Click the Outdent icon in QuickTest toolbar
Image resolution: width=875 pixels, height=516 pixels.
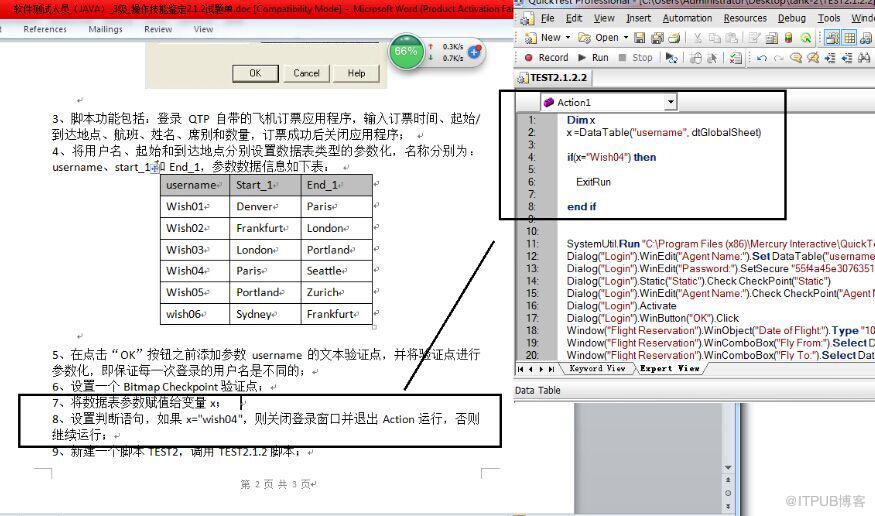coord(847,57)
